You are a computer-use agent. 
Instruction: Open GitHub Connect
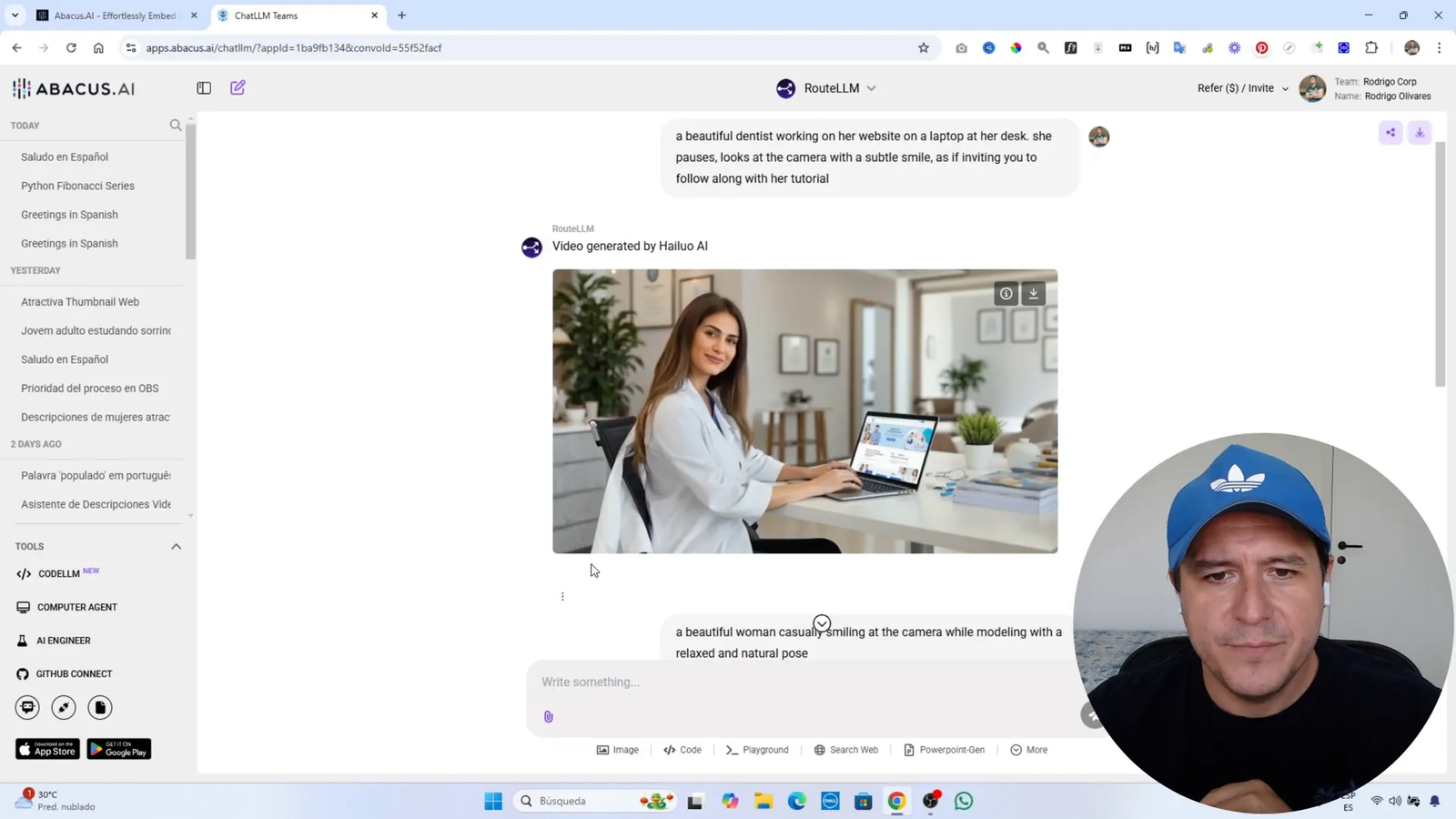73,673
